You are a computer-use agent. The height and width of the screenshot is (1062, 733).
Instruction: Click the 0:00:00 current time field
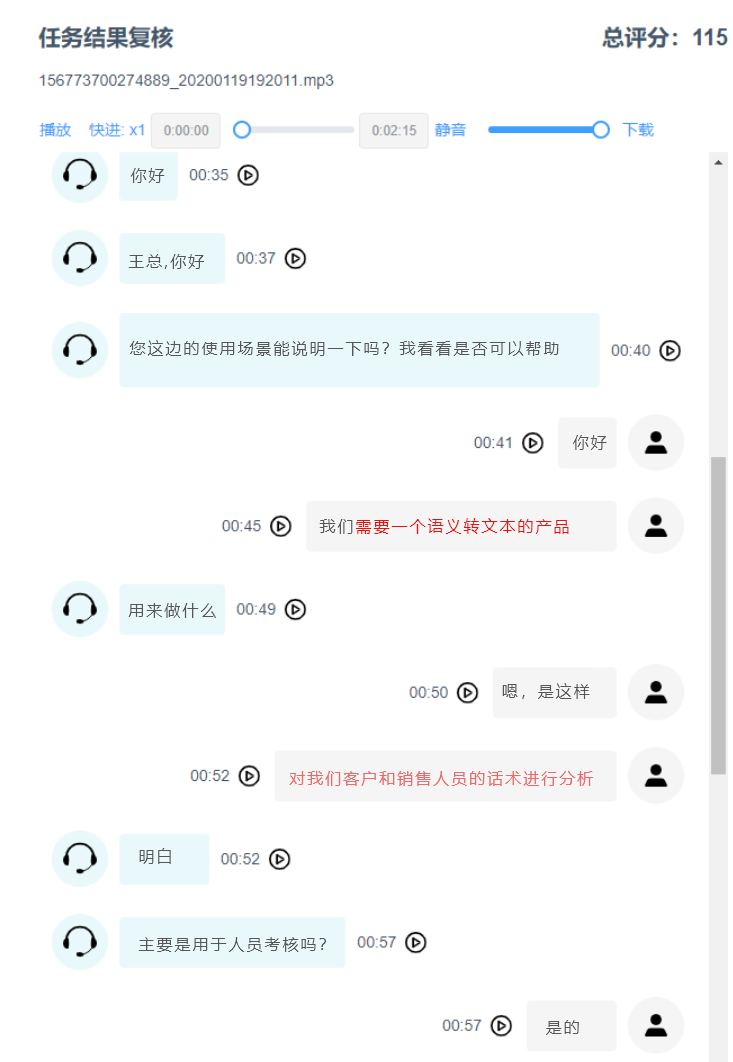pos(186,131)
